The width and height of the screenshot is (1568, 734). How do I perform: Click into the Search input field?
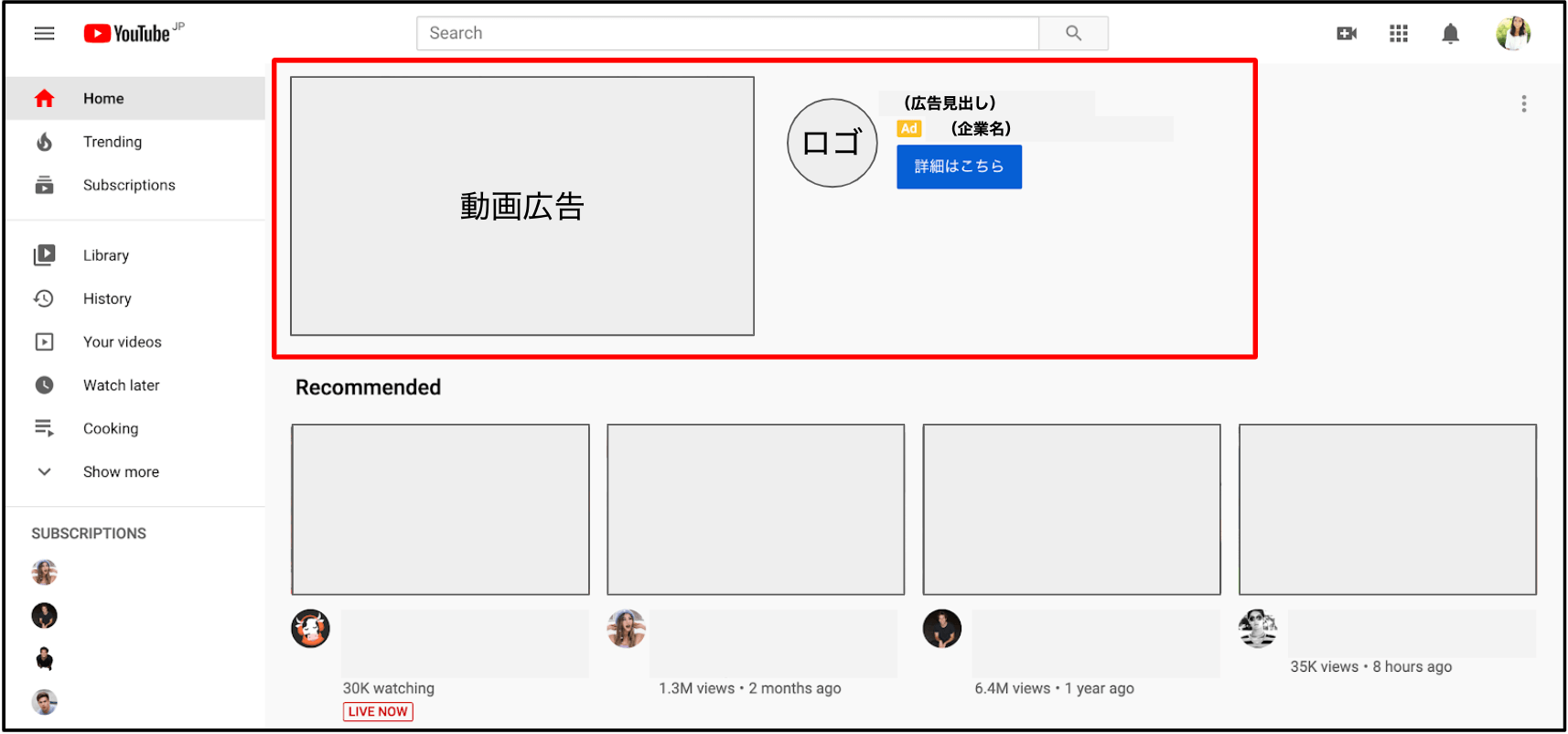[x=727, y=34]
